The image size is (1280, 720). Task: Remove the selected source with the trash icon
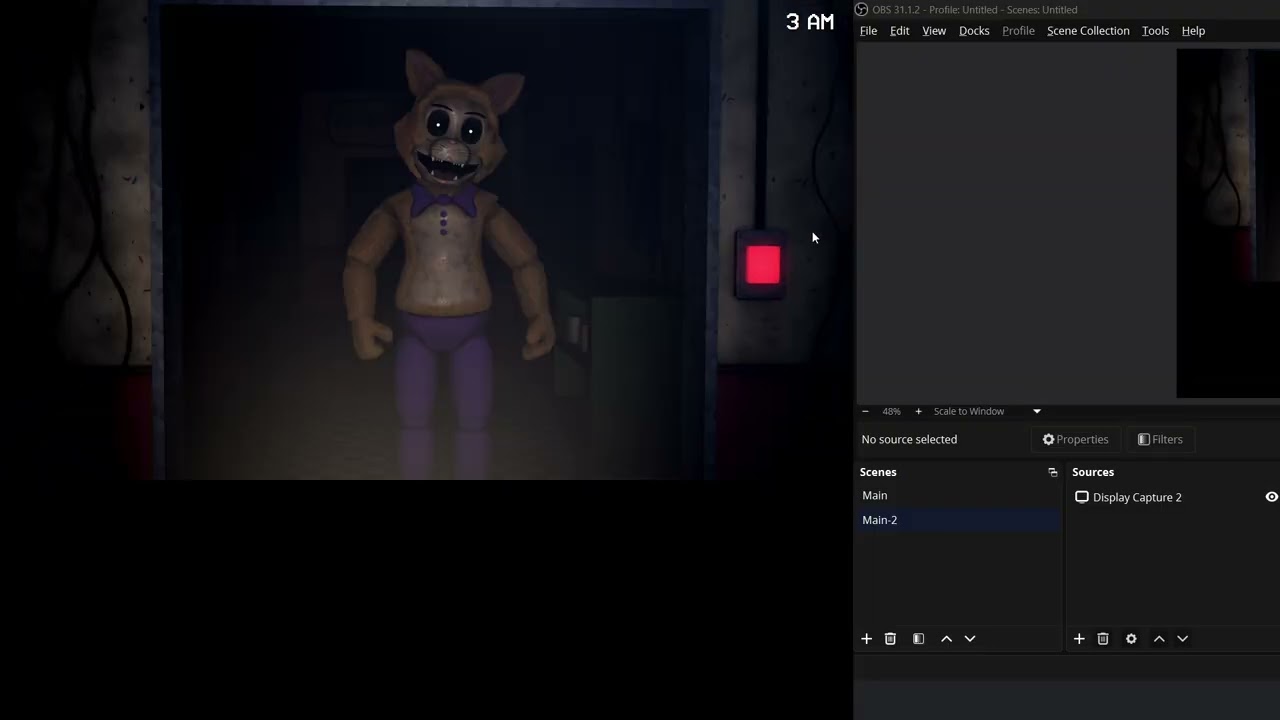[1103, 639]
